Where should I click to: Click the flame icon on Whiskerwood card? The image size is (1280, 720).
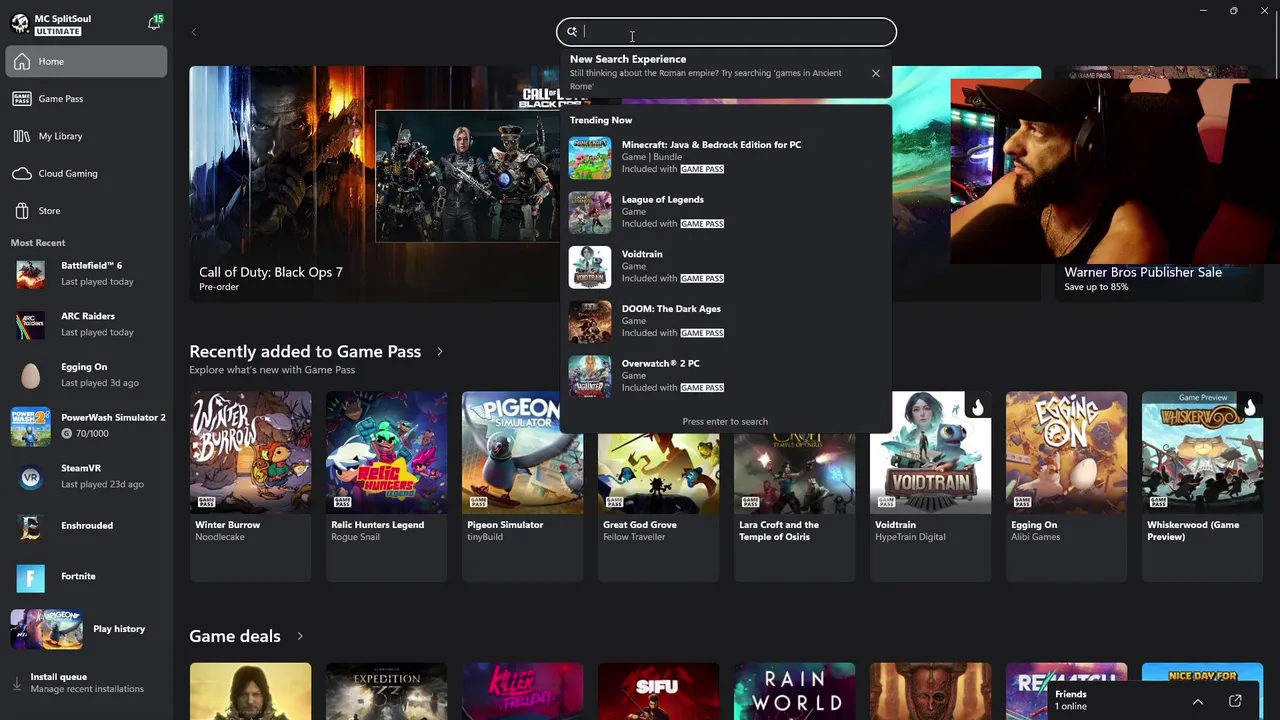1249,407
